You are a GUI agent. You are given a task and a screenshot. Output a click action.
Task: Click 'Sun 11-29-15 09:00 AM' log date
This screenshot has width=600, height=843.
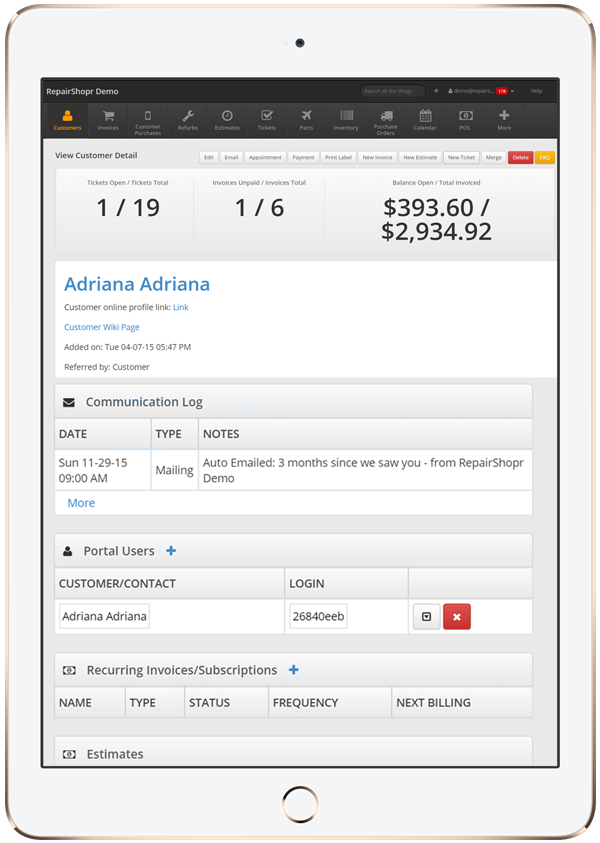coord(93,470)
